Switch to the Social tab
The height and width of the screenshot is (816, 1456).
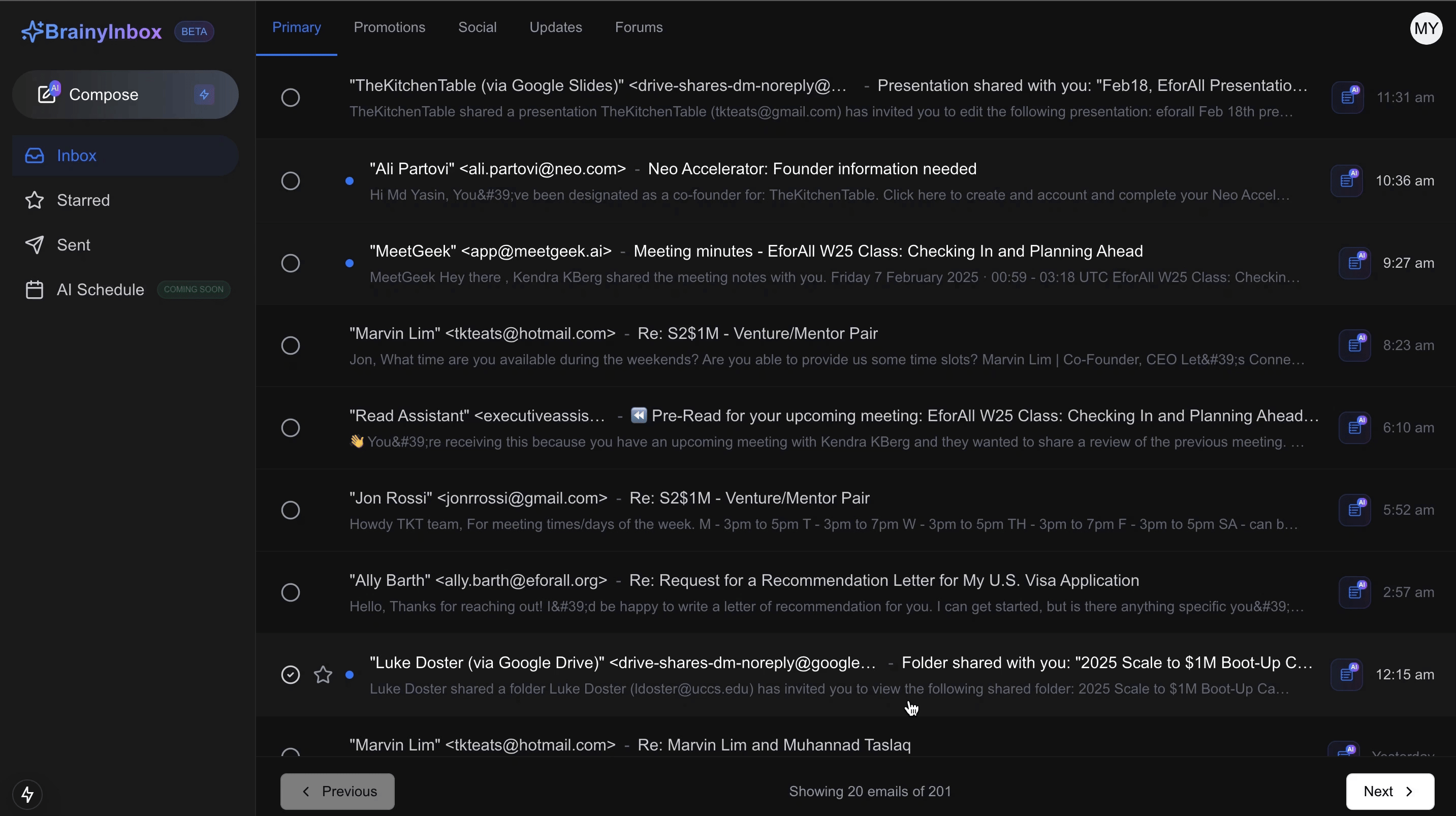tap(477, 27)
